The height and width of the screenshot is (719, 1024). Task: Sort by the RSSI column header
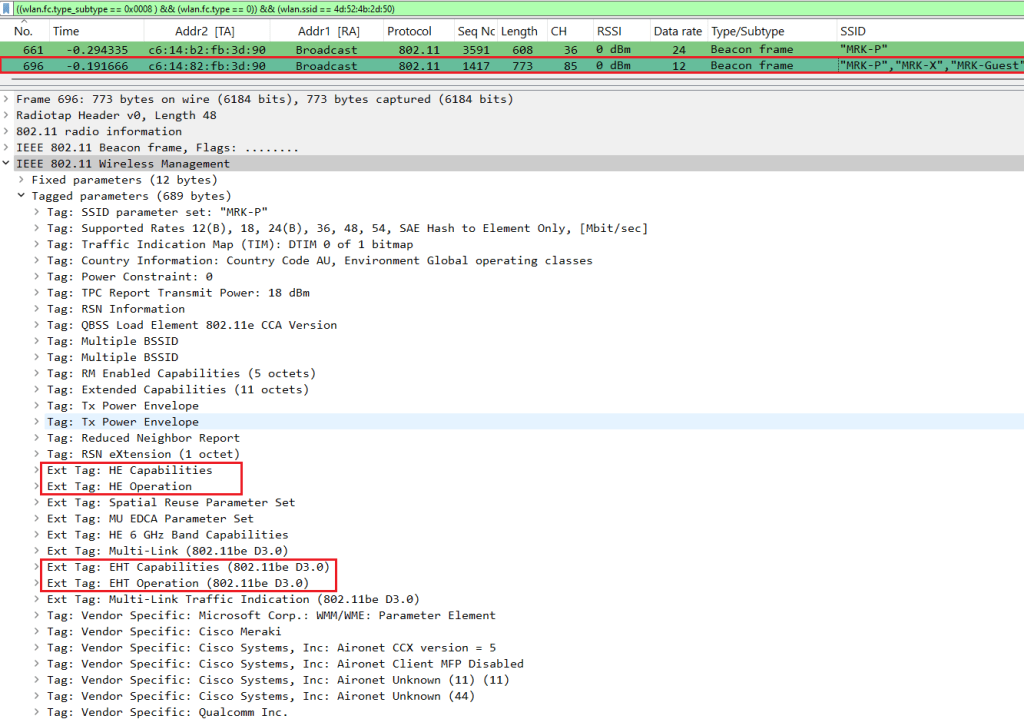pyautogui.click(x=608, y=31)
